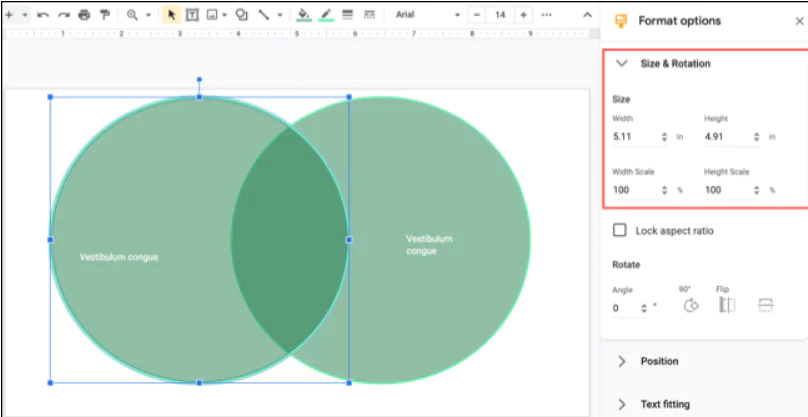808x417 pixels.
Task: Rotate shape 90 degrees
Action: point(690,305)
